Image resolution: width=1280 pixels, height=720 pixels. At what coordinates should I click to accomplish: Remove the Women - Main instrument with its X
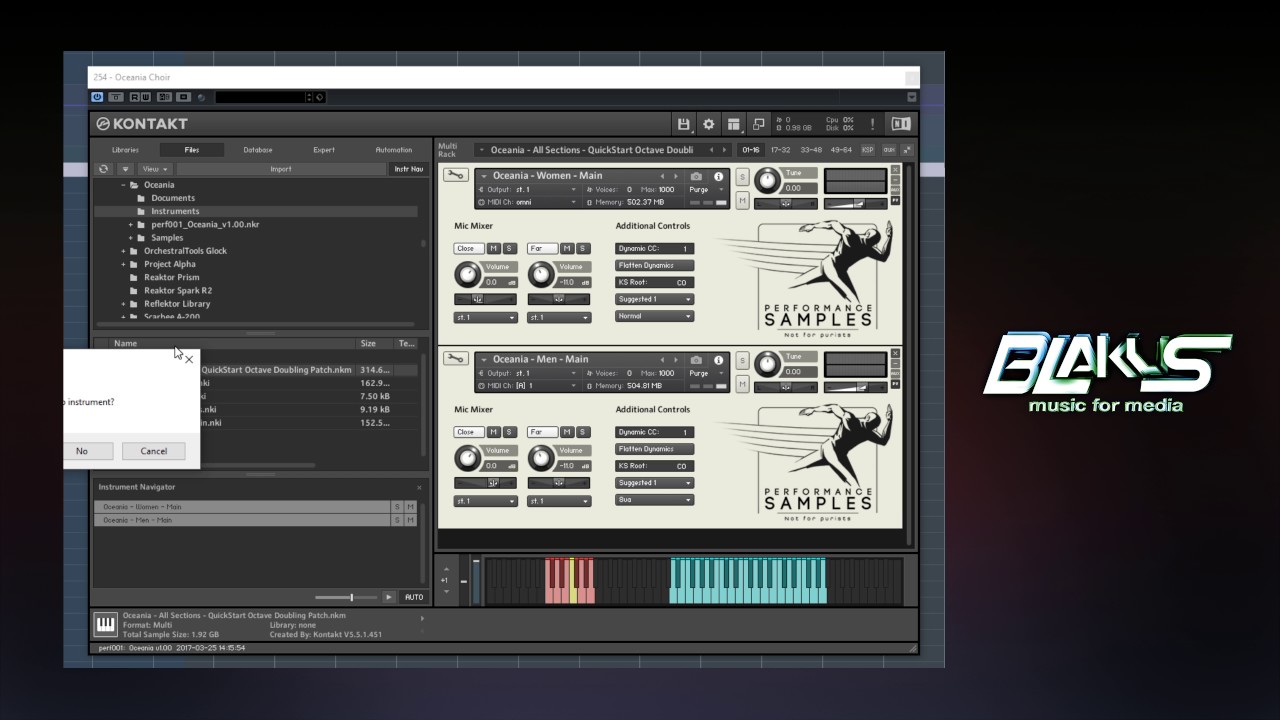895,170
